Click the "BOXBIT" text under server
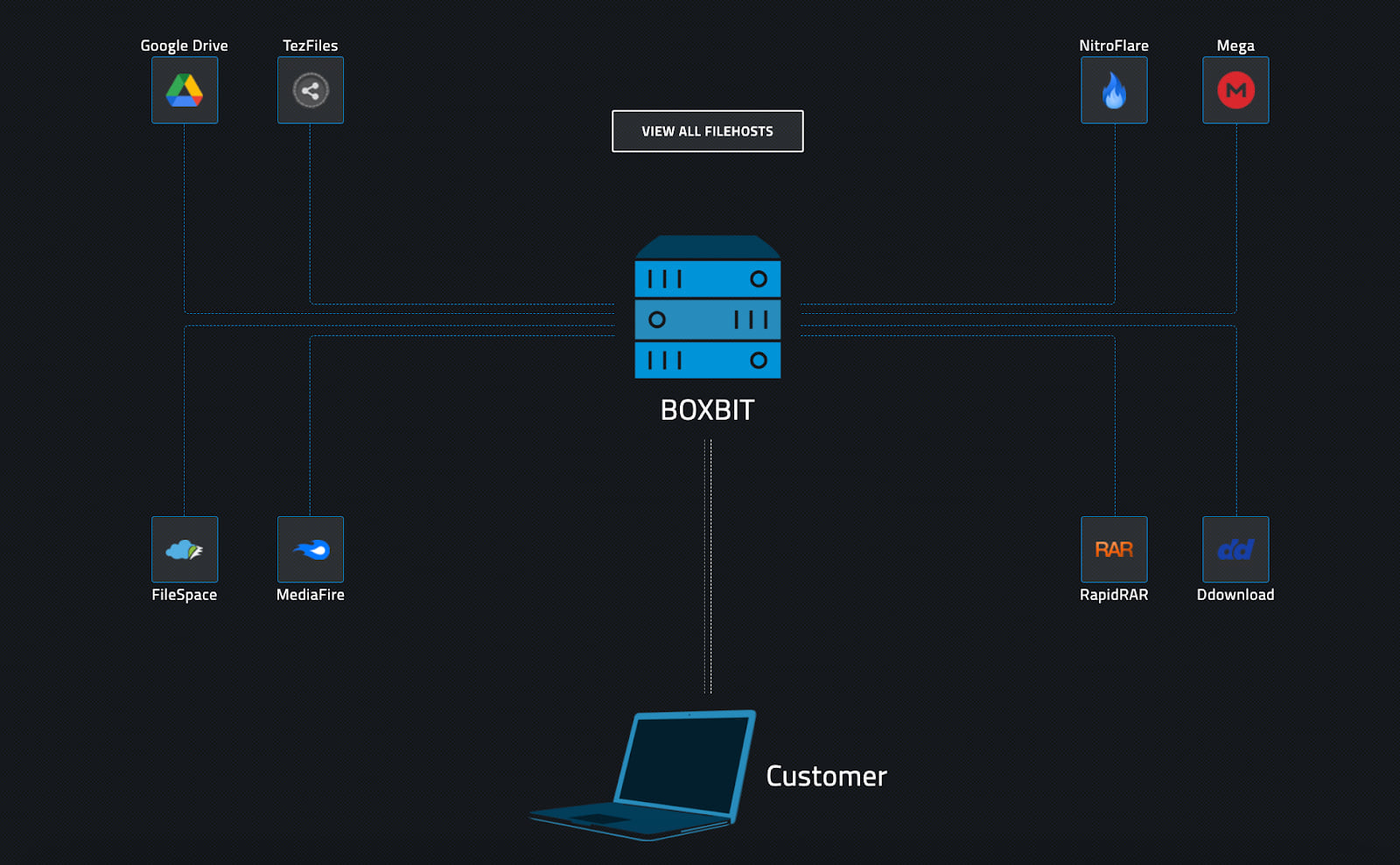 [x=708, y=410]
